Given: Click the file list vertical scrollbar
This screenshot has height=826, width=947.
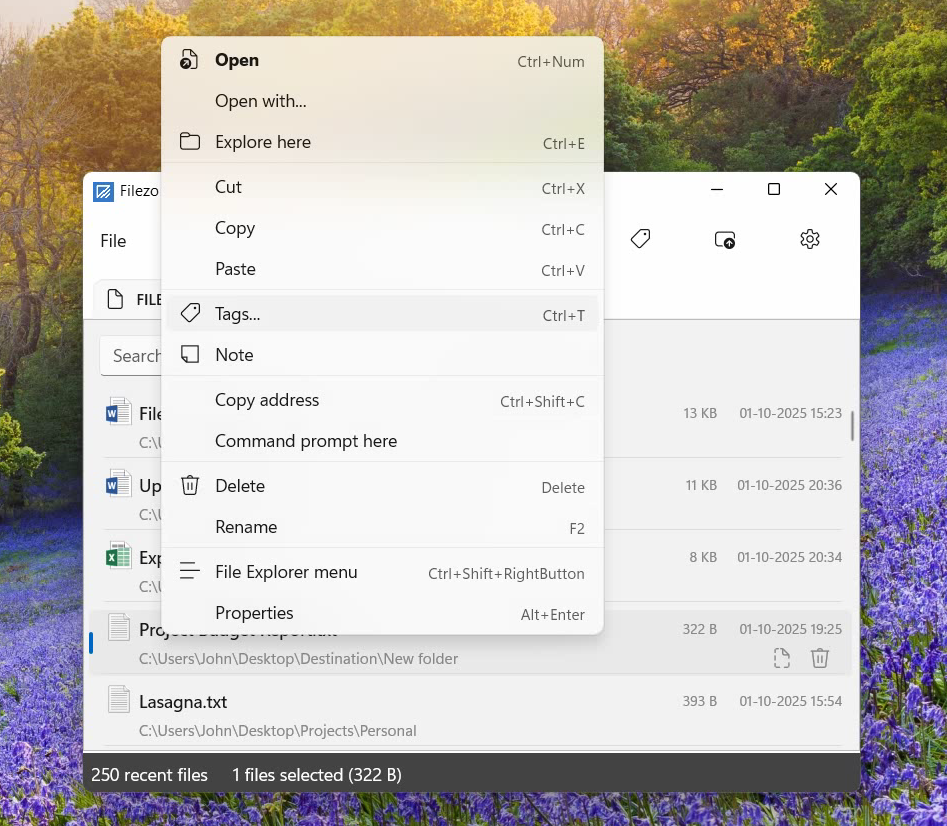Looking at the screenshot, I should click(x=852, y=425).
